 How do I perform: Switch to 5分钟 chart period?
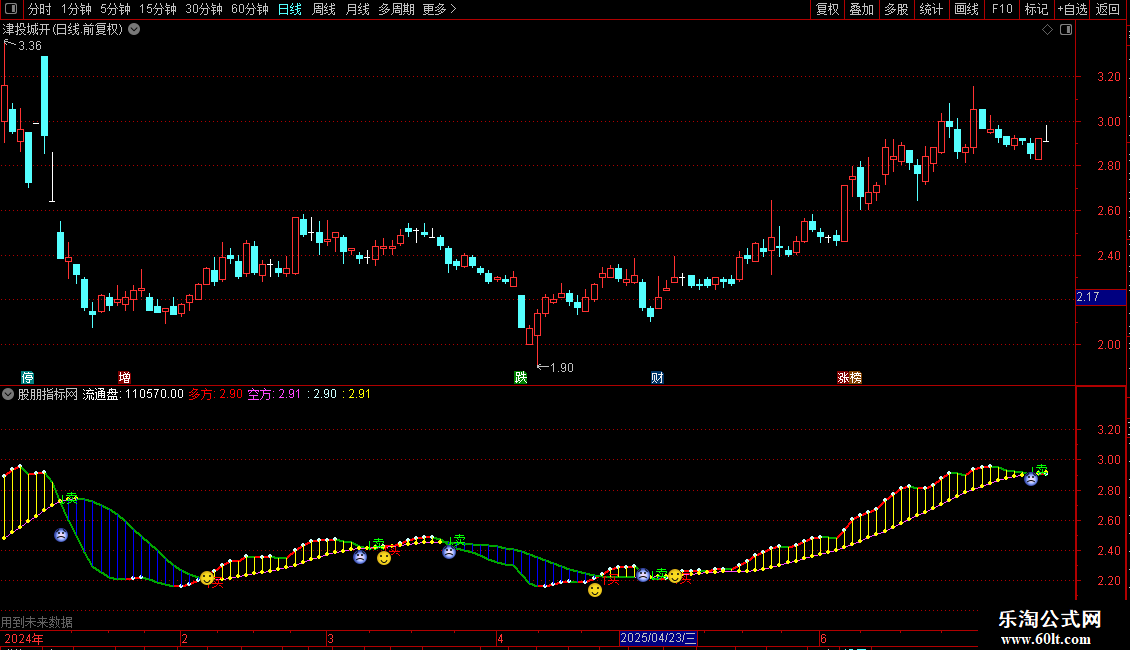pos(115,9)
